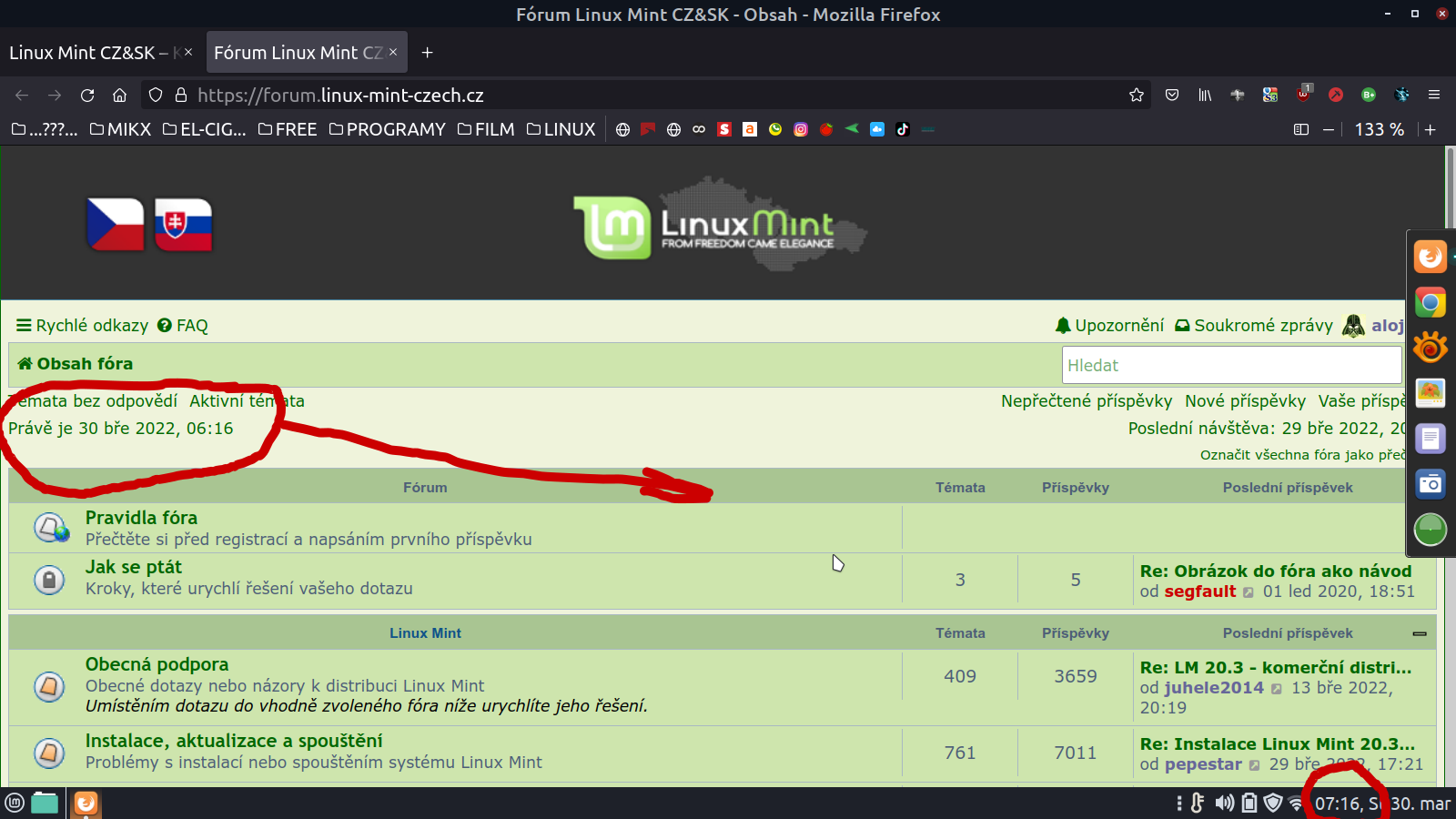Bookmark this page with the star icon
The image size is (1456, 819).
[1136, 95]
